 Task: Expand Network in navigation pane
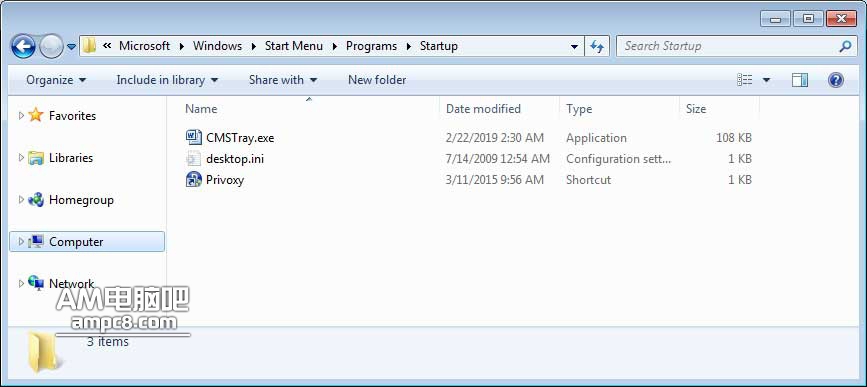click(x=21, y=284)
